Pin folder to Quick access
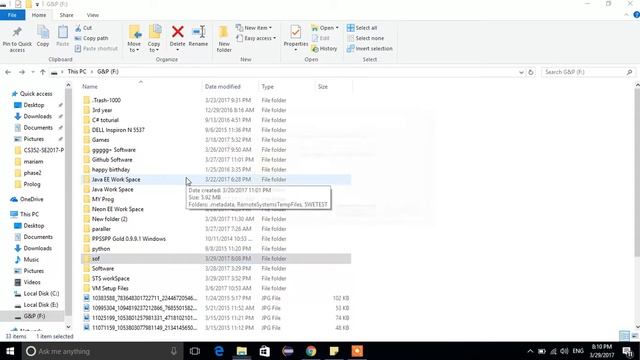The image size is (640, 360). [x=17, y=39]
